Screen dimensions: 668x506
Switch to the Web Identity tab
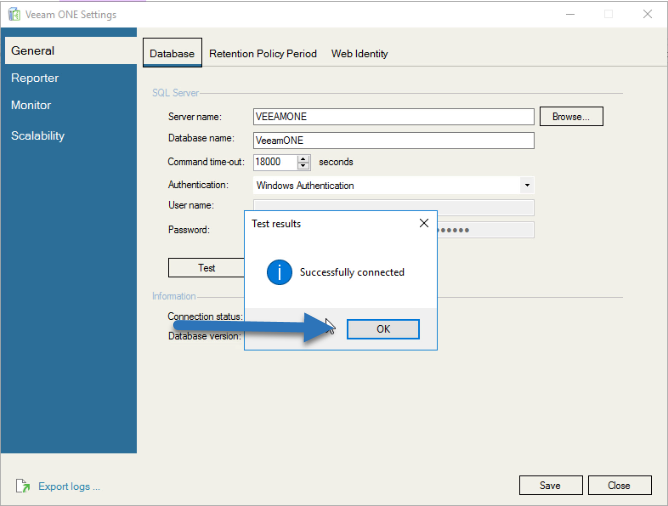[360, 54]
